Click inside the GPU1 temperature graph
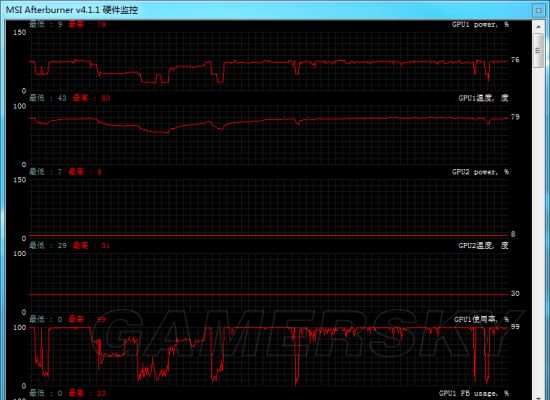Viewport: 550px width, 400px height. coord(269,135)
